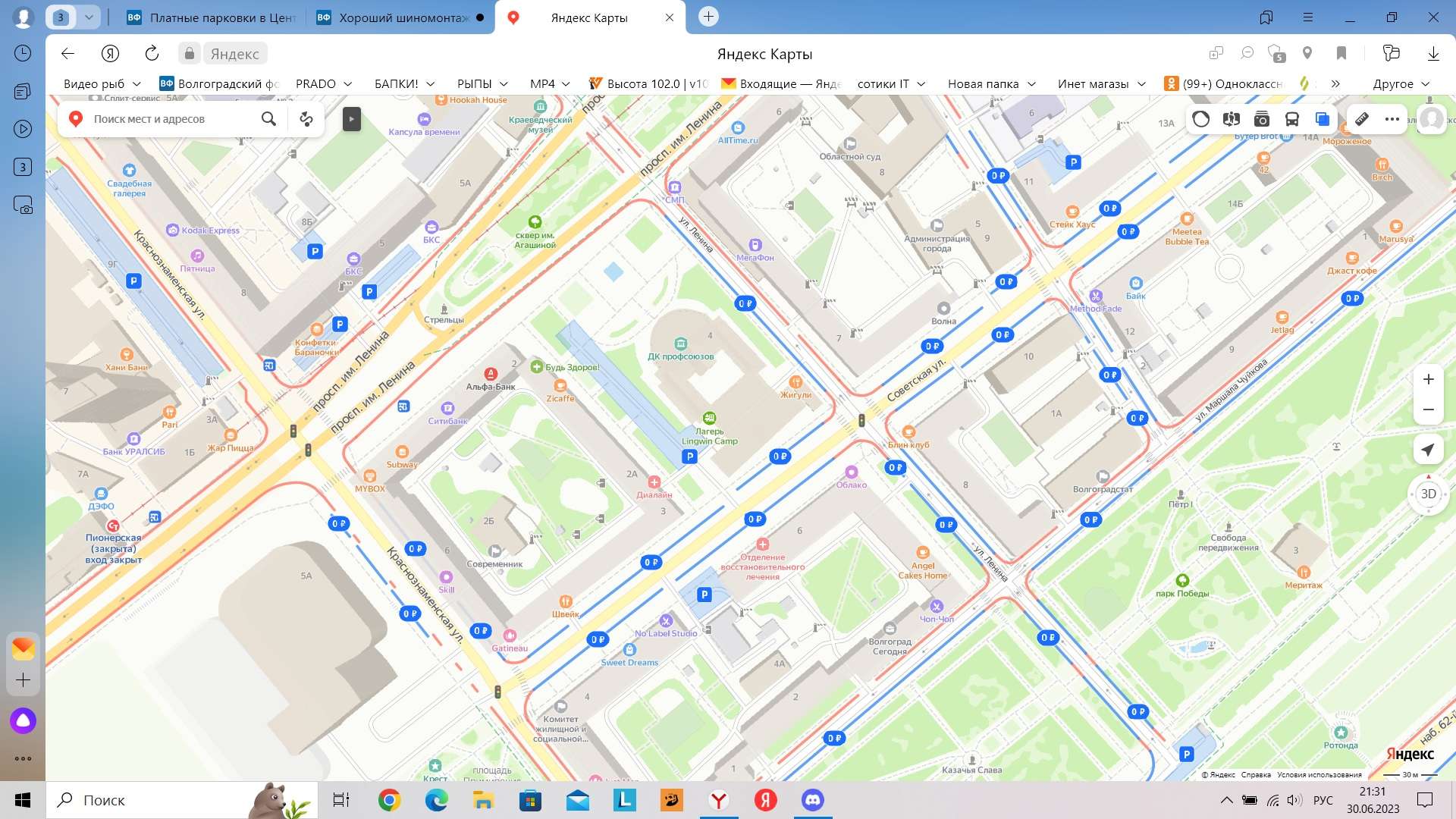Toggle public transport bus layer
This screenshot has height=819, width=1456.
pos(1291,119)
